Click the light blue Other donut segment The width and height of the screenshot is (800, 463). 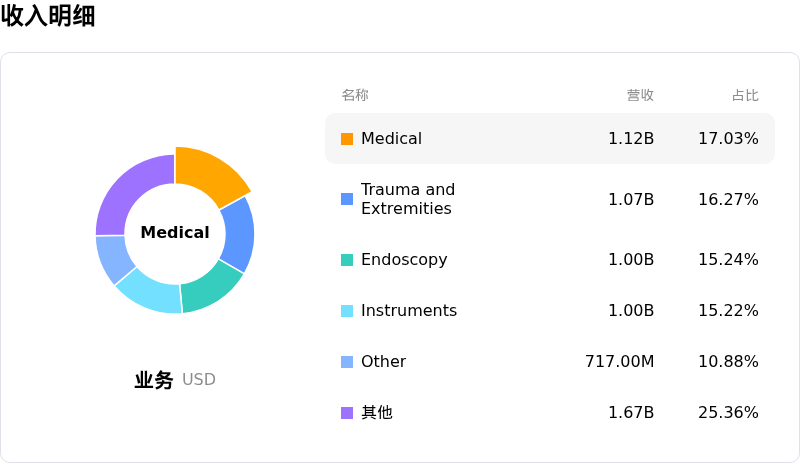tap(113, 258)
